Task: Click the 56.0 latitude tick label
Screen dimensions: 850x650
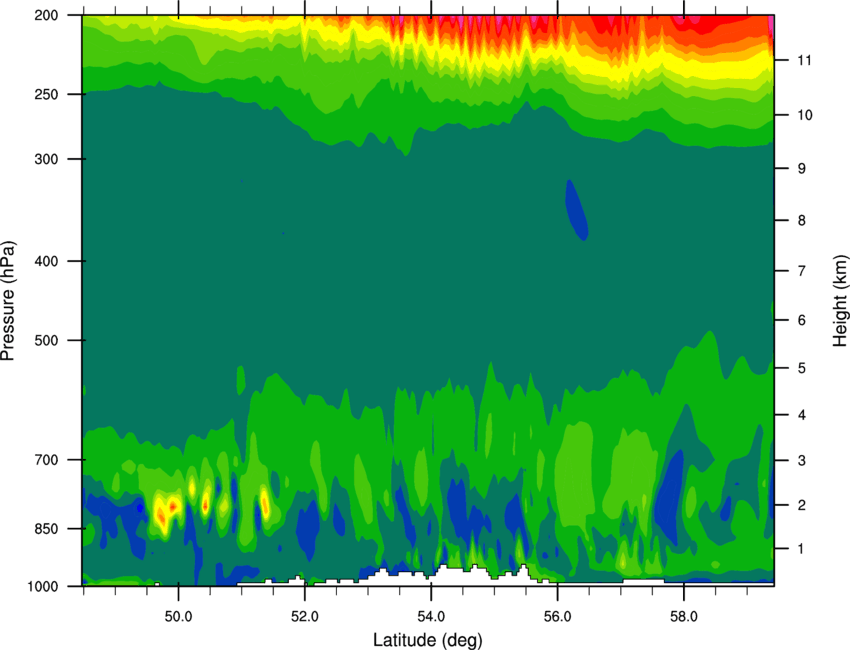Action: 558,617
